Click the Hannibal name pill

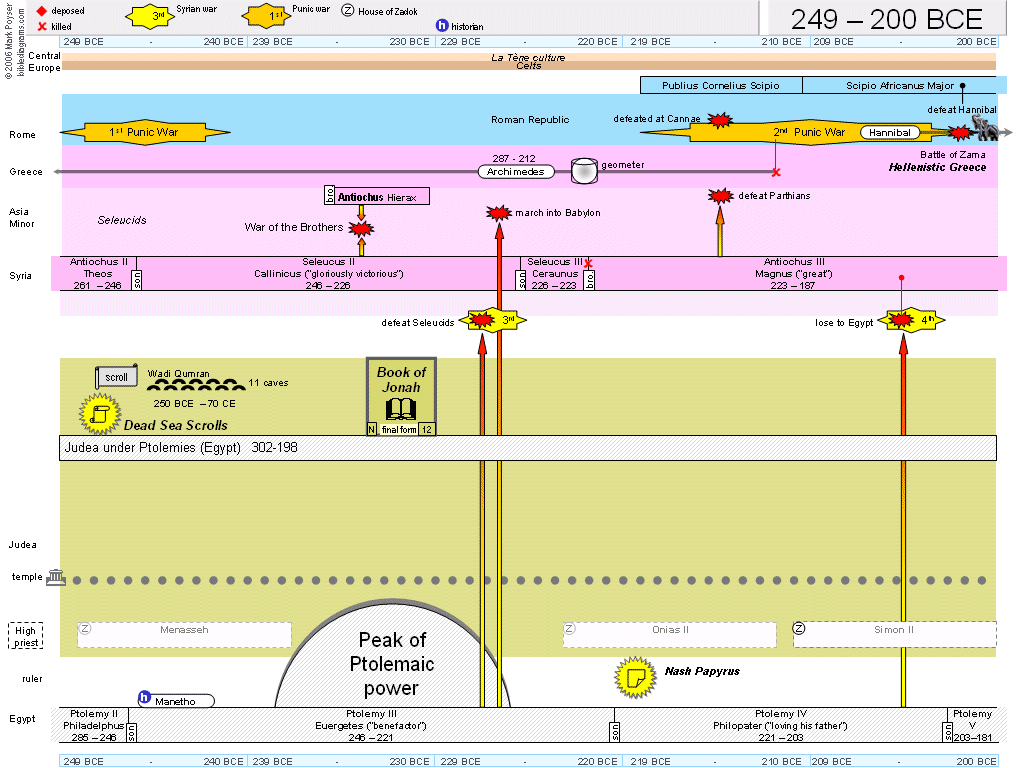[891, 132]
